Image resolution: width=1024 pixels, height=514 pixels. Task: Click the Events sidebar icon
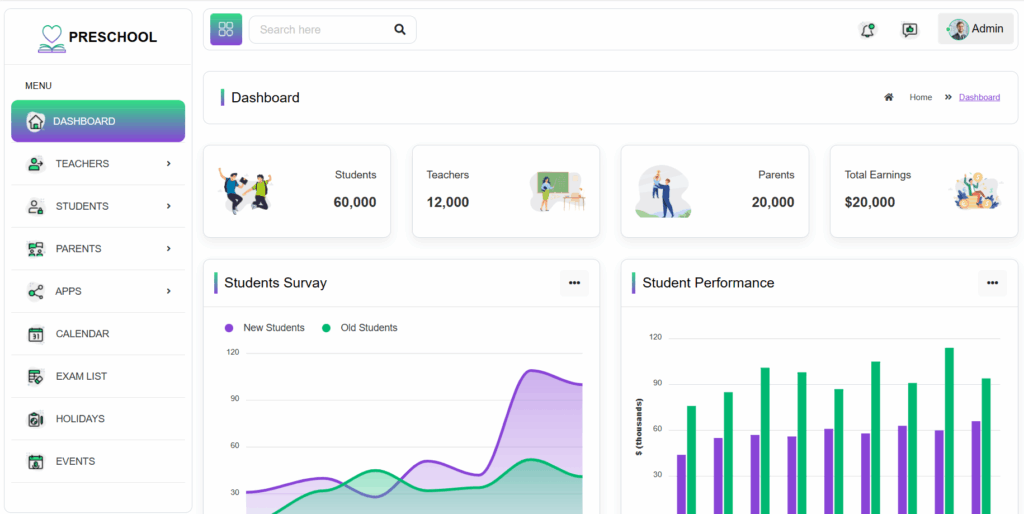(36, 462)
